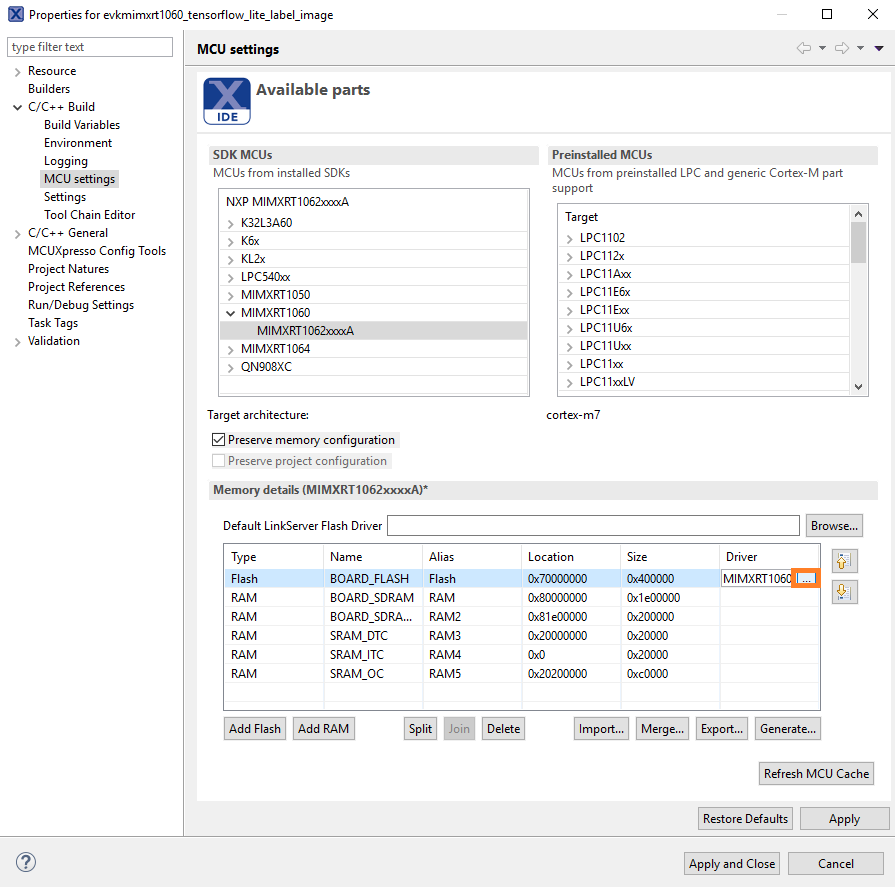This screenshot has width=895, height=887.
Task: Collapse the C/C++ Build tree node
Action: point(17,107)
